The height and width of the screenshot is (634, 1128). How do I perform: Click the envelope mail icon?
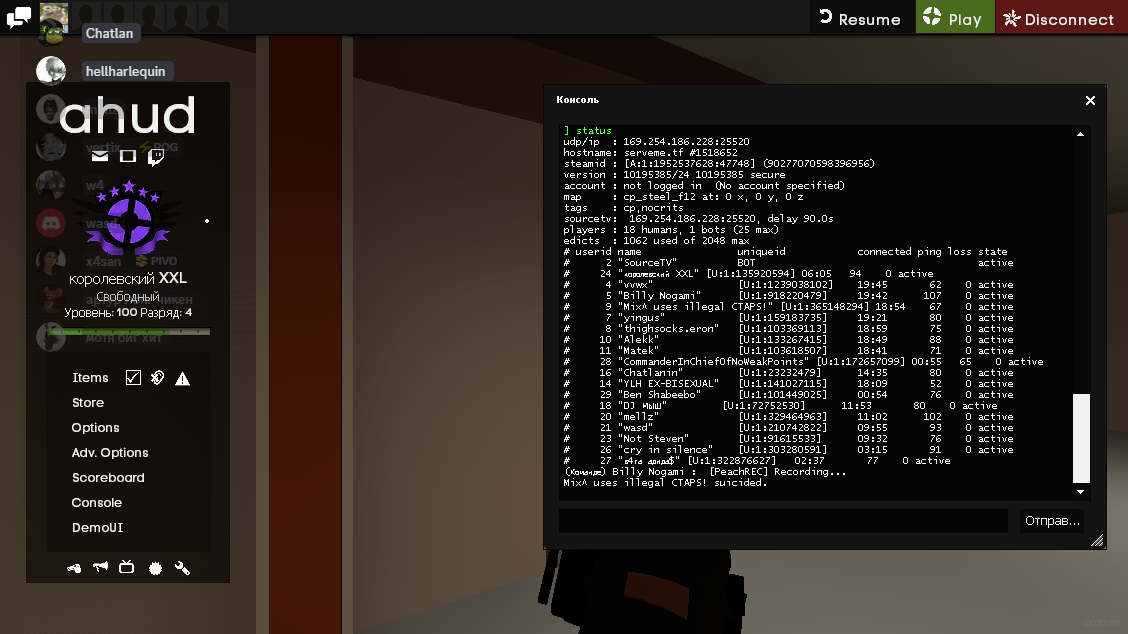click(100, 156)
